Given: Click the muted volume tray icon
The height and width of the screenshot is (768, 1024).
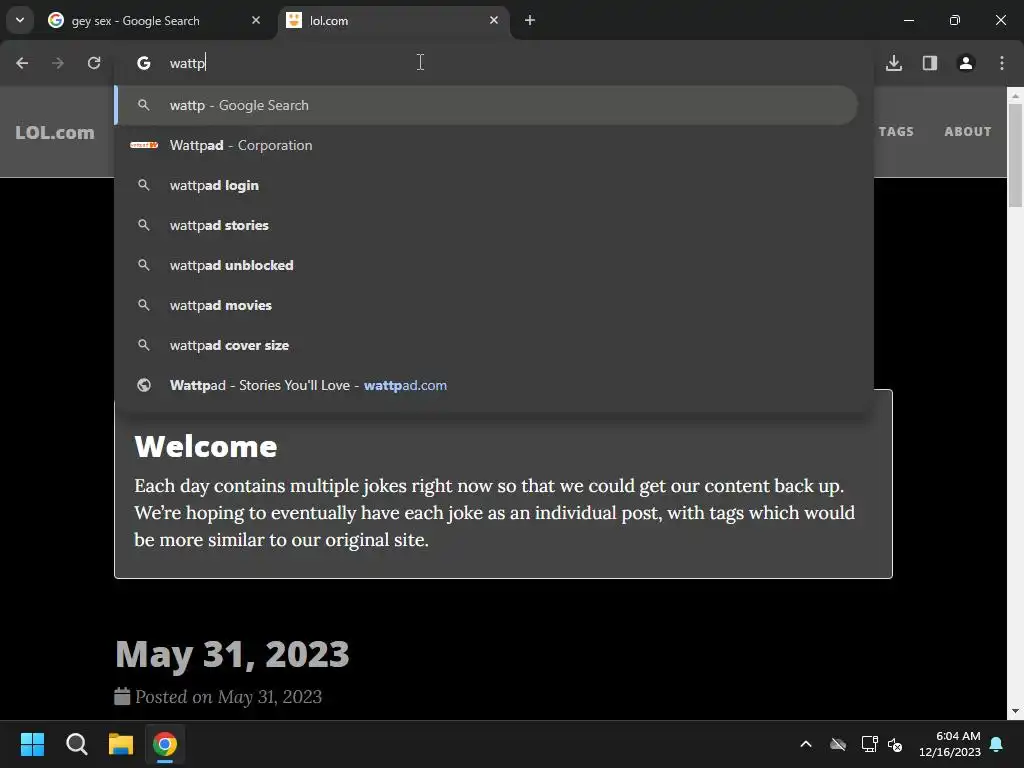Looking at the screenshot, I should point(895,744).
